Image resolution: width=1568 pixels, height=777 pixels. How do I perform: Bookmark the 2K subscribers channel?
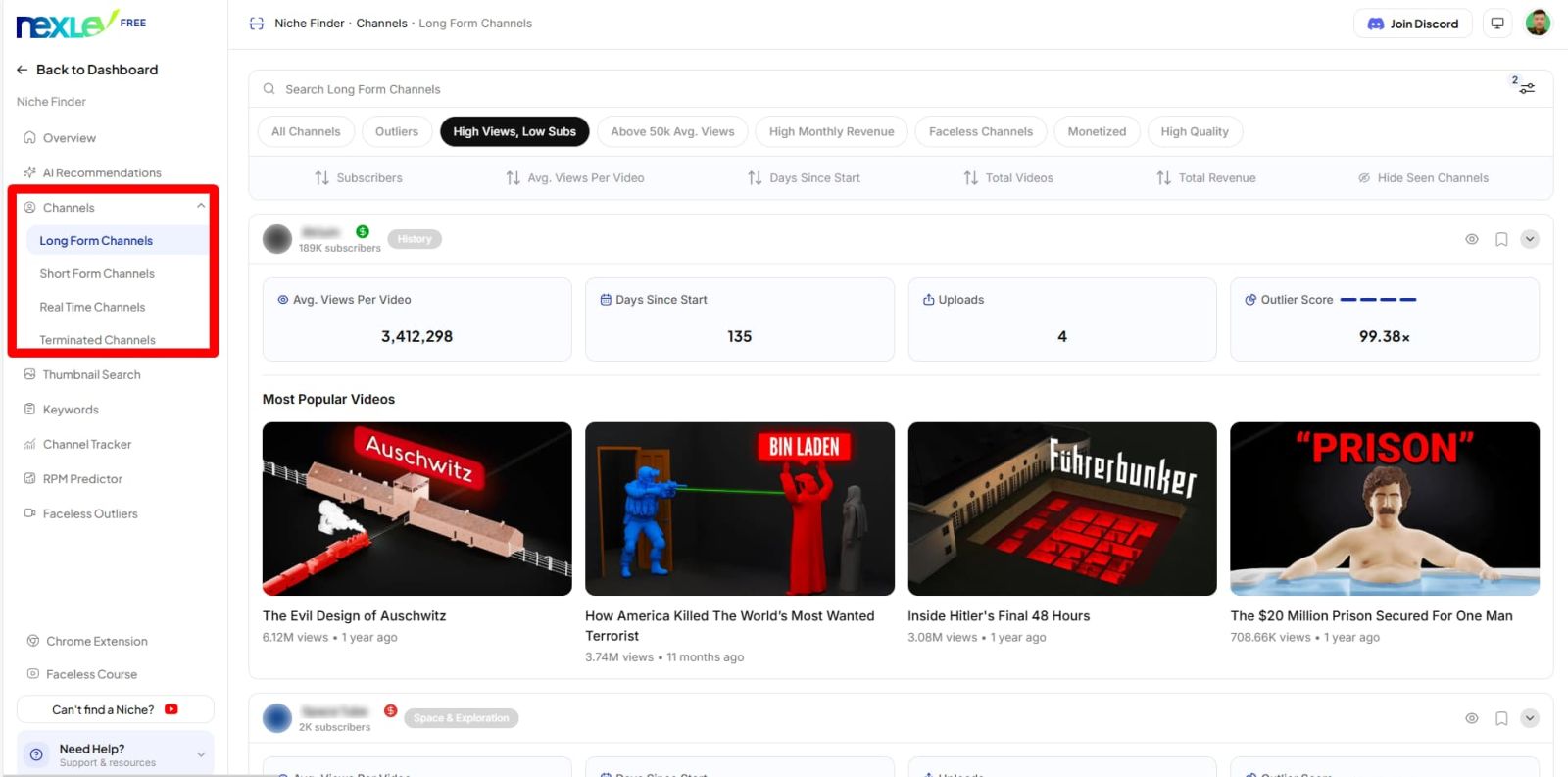pos(1500,718)
